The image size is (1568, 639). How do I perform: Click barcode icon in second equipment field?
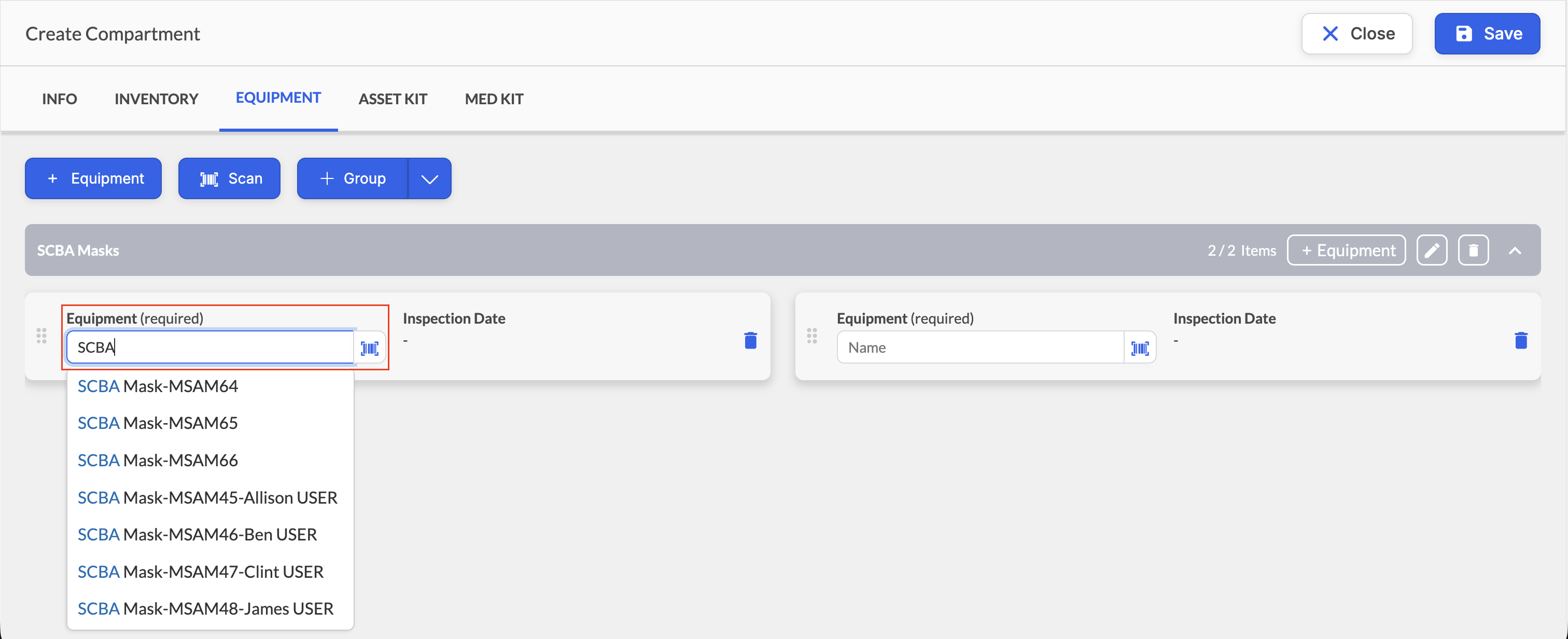(1140, 348)
